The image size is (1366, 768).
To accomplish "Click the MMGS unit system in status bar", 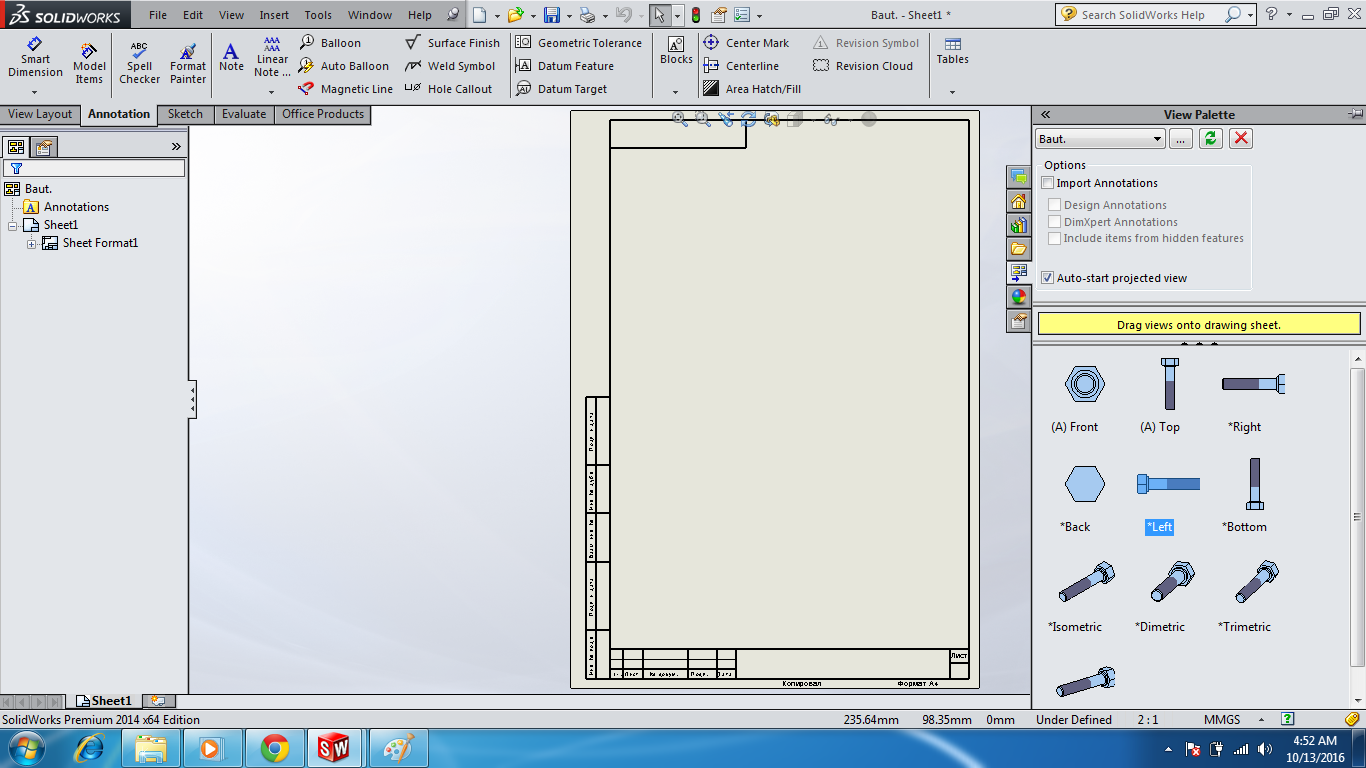I will tap(1222, 720).
